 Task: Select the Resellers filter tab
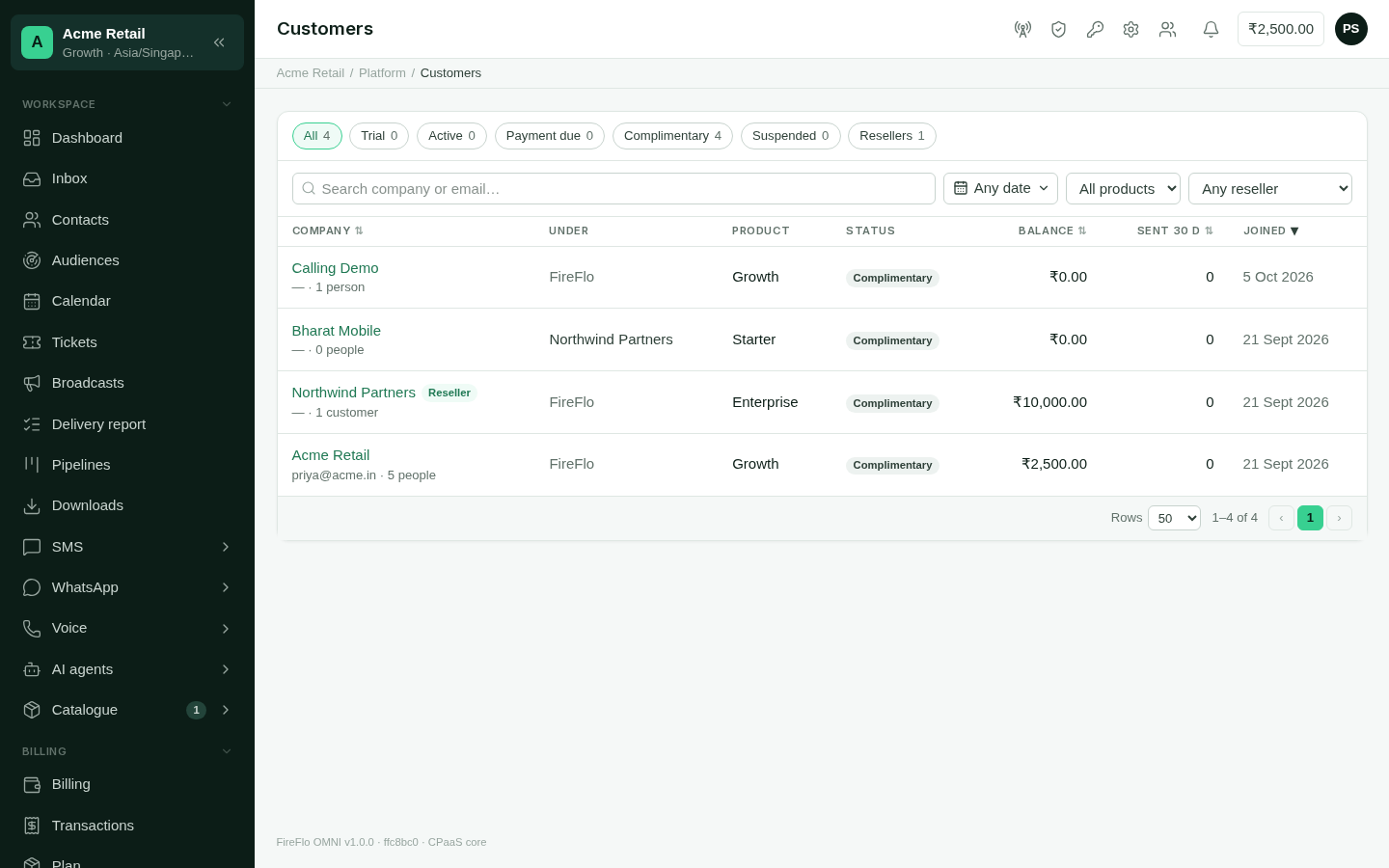892,136
